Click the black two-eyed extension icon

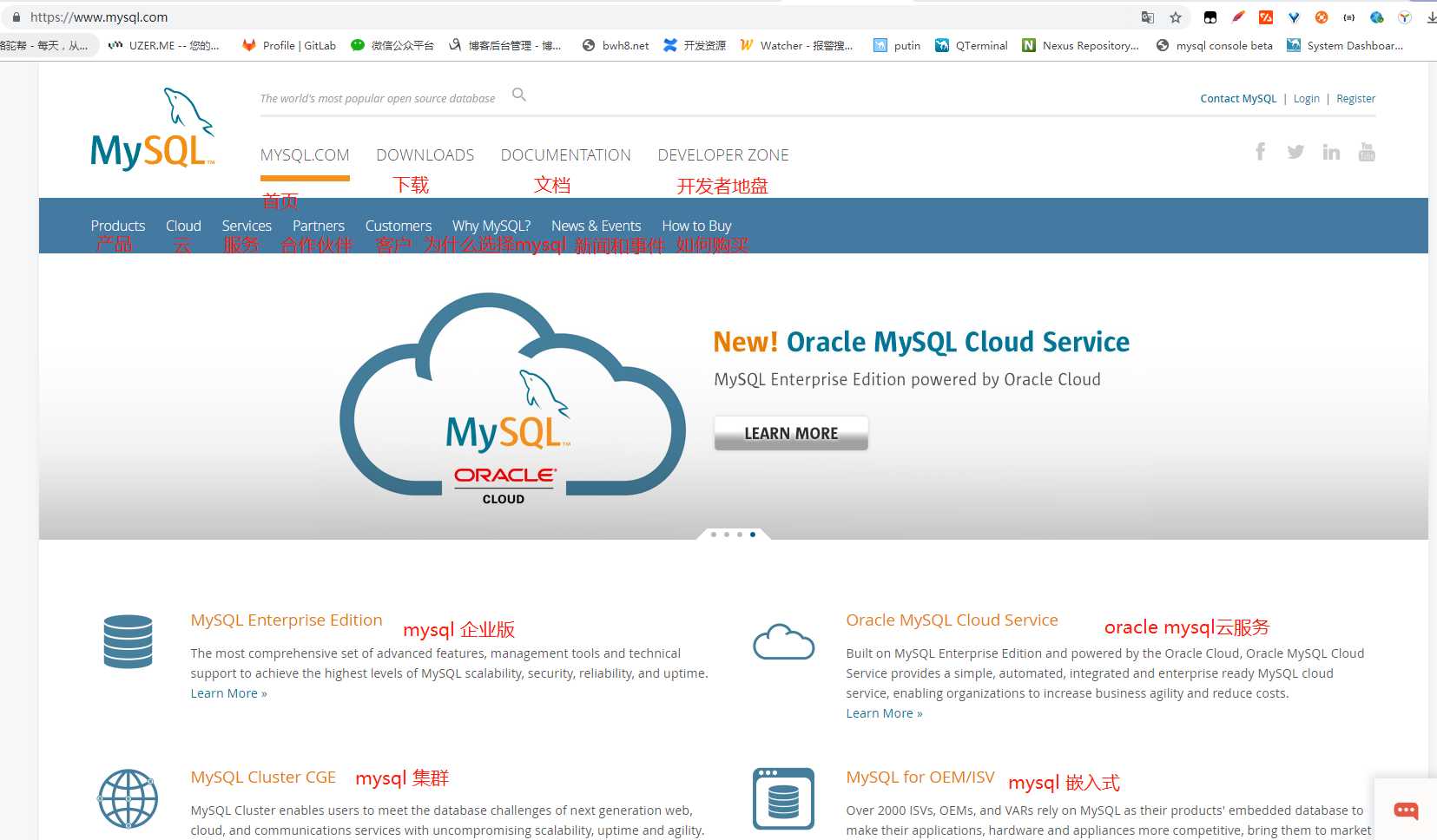[x=1210, y=17]
